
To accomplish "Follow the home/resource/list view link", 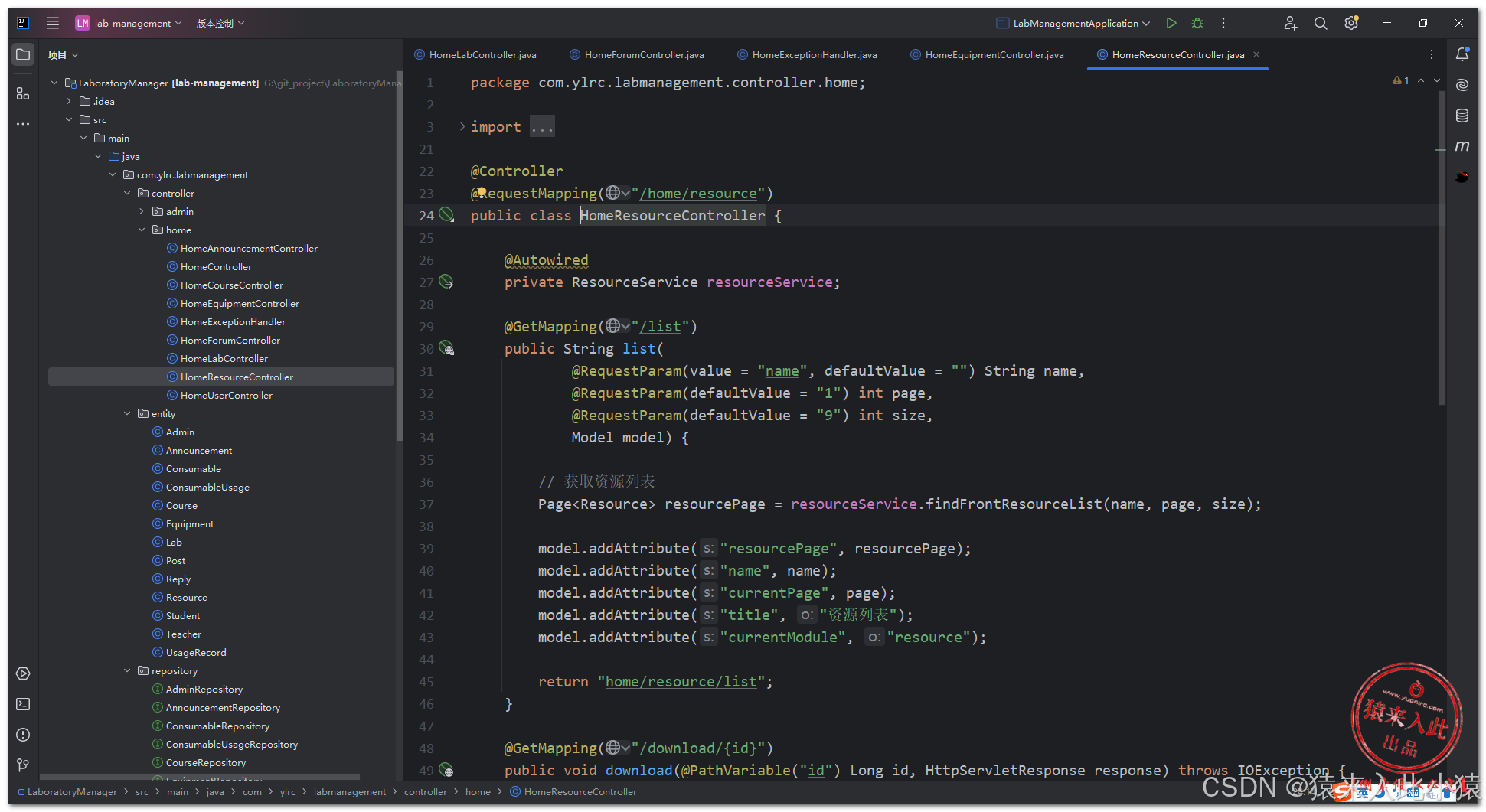I will 681,681.
